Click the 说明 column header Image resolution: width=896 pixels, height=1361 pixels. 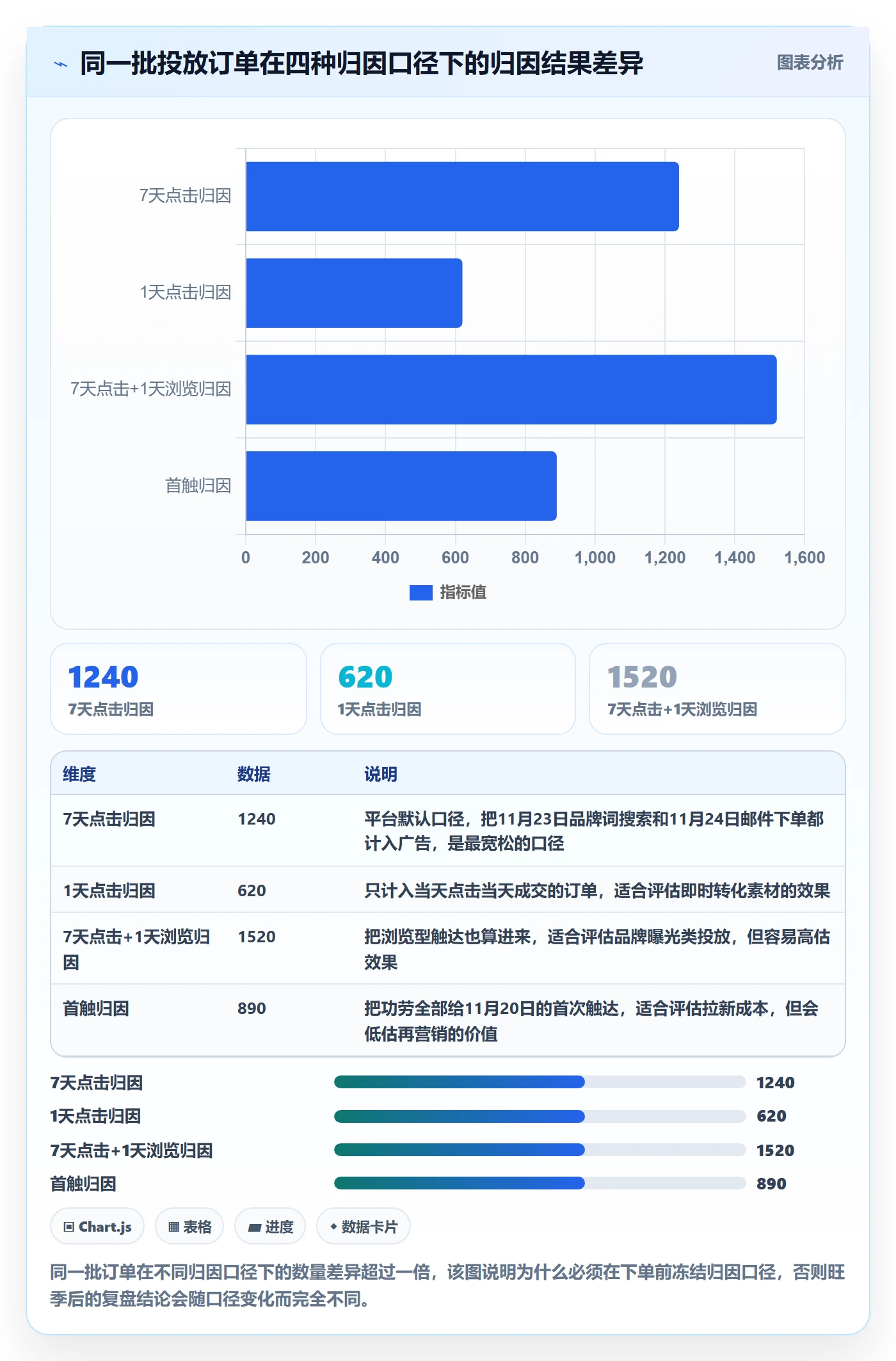(381, 775)
